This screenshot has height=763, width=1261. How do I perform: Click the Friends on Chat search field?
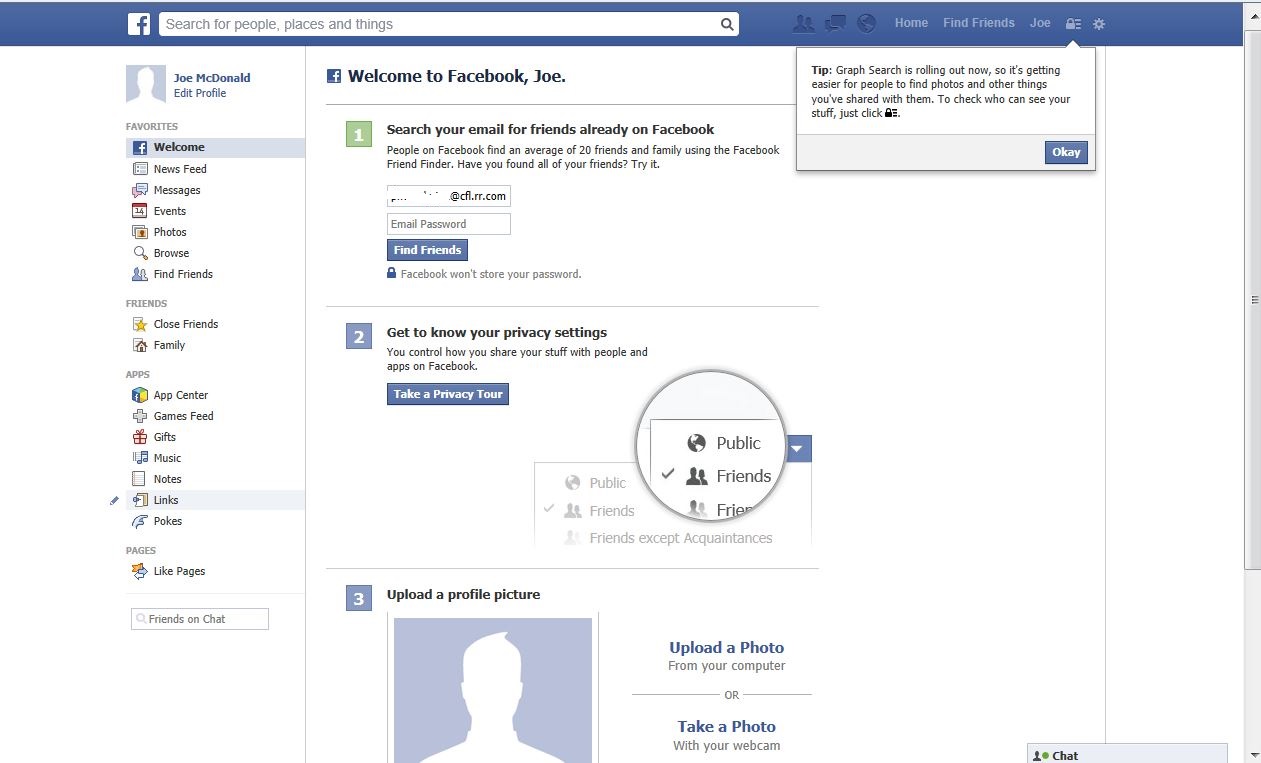click(200, 619)
